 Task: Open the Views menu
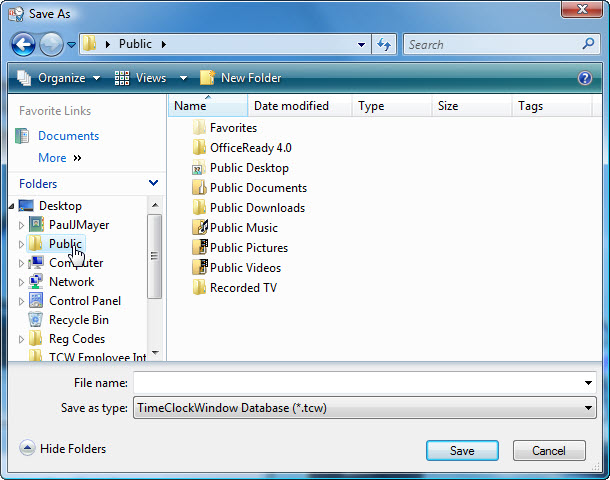pos(151,78)
